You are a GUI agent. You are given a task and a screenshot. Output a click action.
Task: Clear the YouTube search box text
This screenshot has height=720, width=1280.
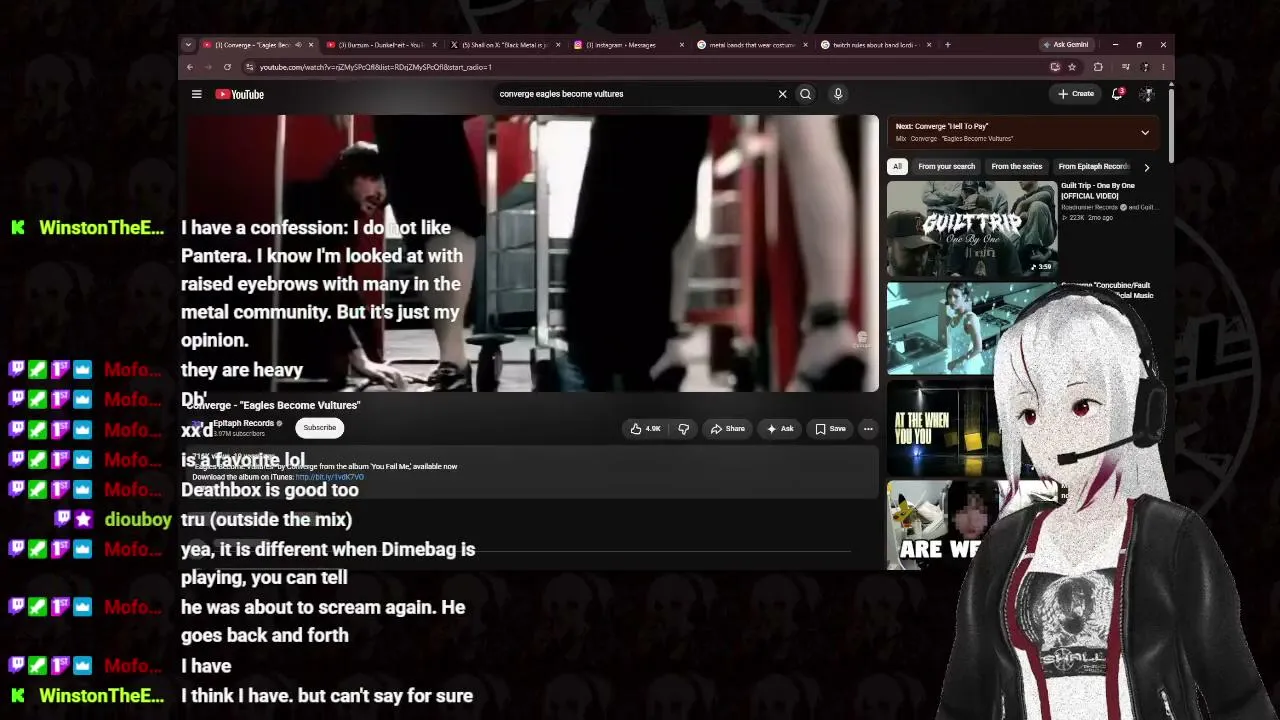pos(782,94)
